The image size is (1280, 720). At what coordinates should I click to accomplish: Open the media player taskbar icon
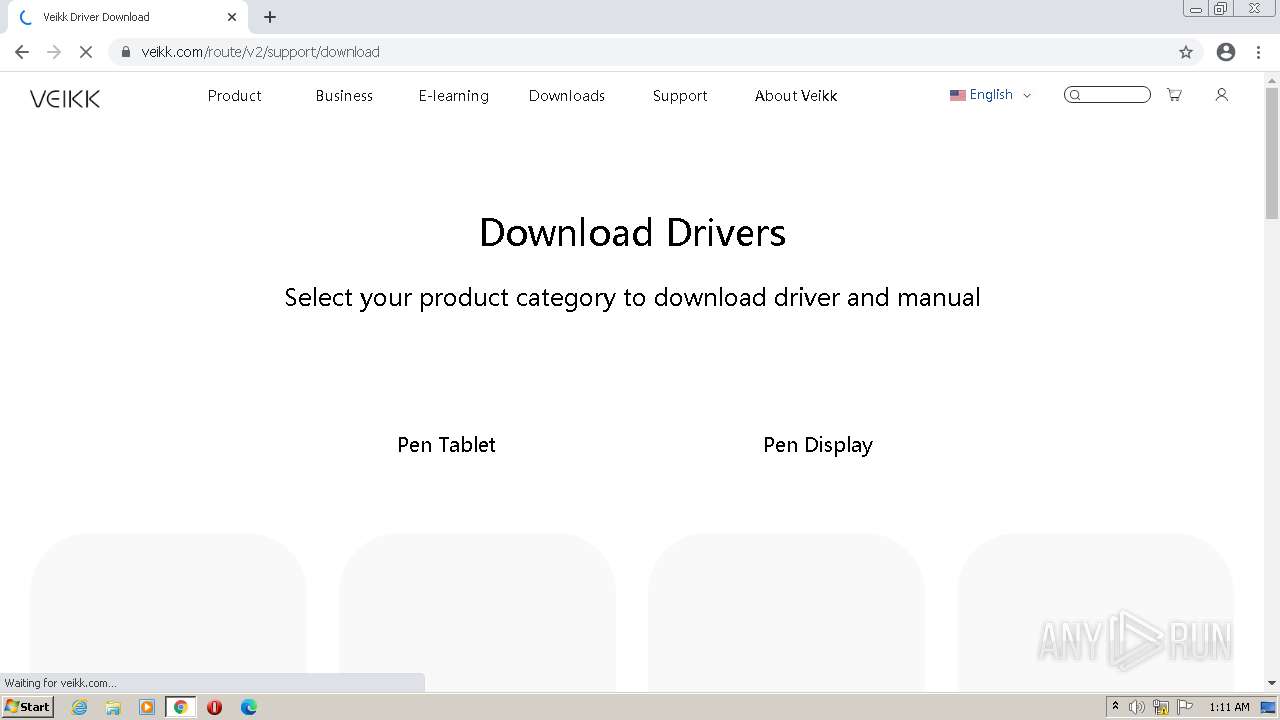point(147,707)
